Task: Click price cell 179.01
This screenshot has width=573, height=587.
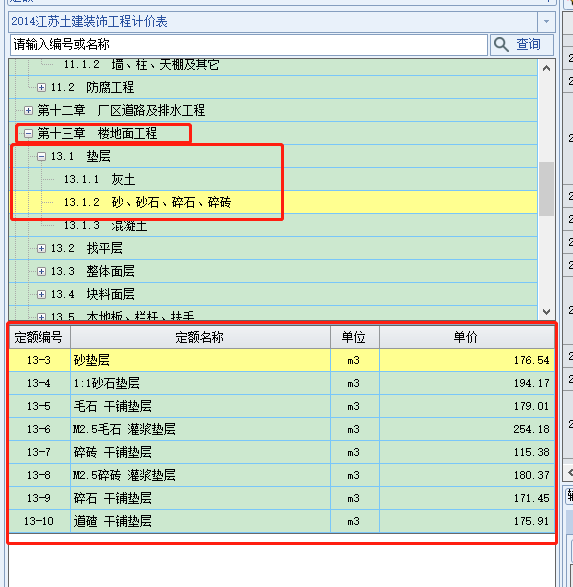Action: [x=467, y=406]
